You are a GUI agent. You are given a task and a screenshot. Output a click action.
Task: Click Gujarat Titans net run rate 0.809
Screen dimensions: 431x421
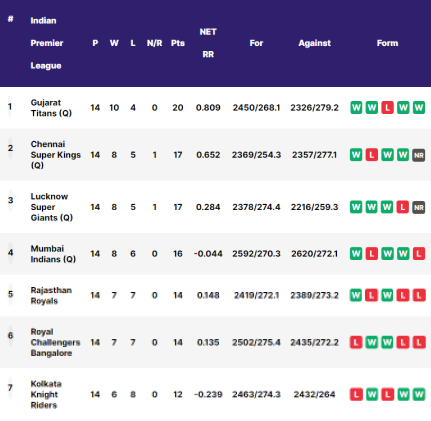point(208,108)
